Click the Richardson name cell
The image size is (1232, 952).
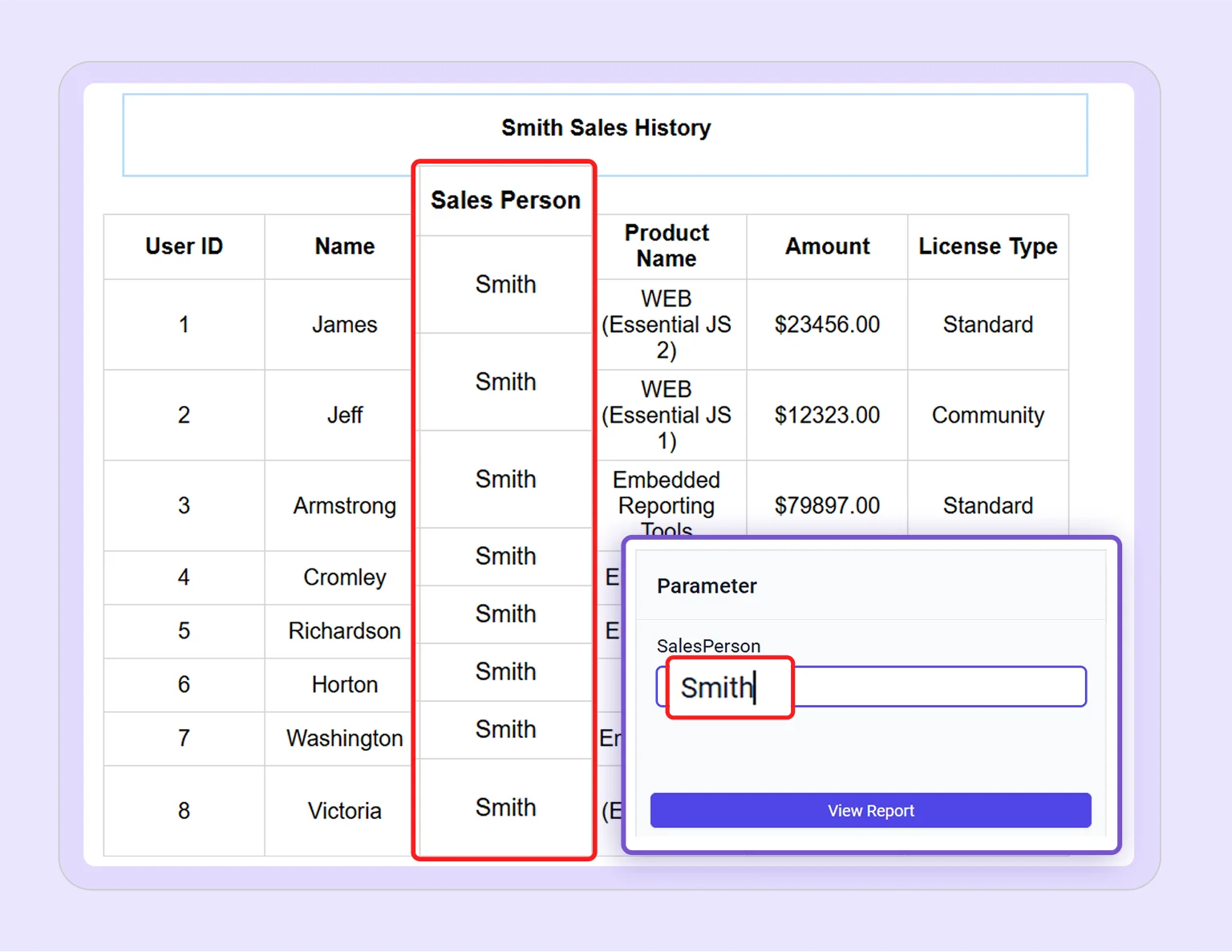coord(343,631)
